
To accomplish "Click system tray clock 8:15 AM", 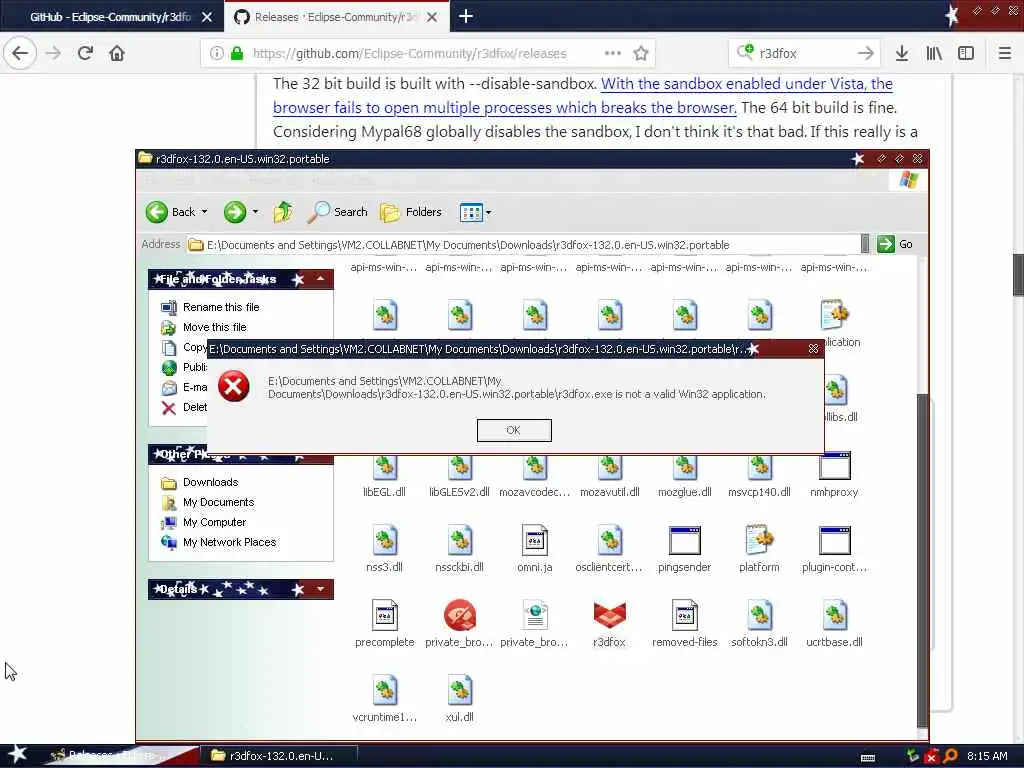I will click(x=987, y=756).
